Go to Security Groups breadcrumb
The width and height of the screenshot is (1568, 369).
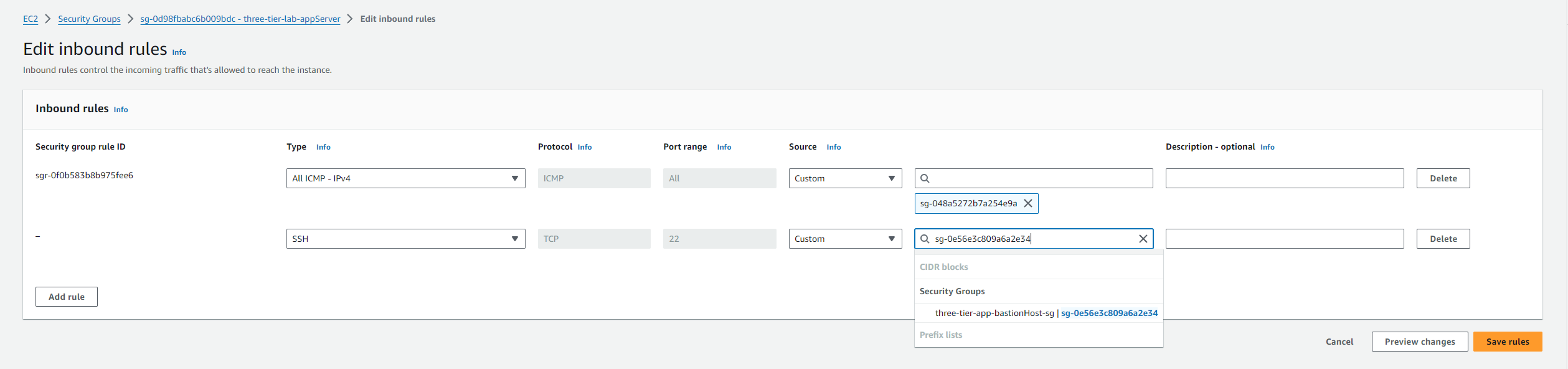tap(89, 19)
